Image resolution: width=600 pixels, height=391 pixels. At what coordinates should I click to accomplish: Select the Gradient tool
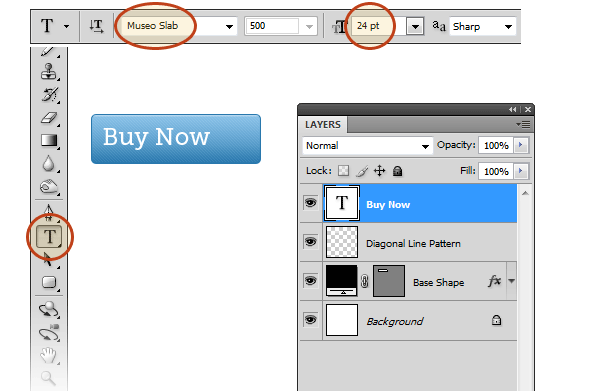[49, 141]
